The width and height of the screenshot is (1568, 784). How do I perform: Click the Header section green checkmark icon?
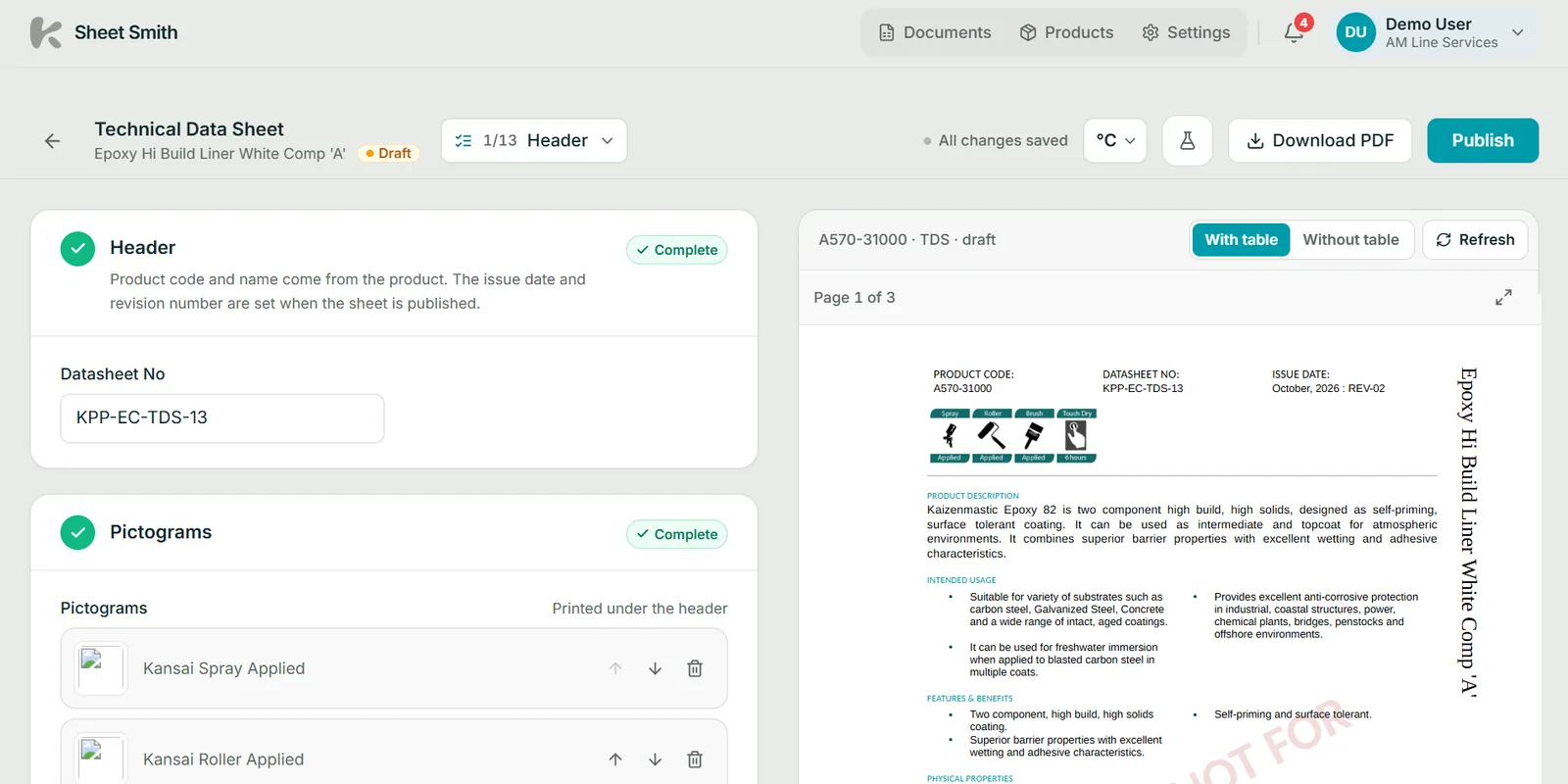pos(77,249)
